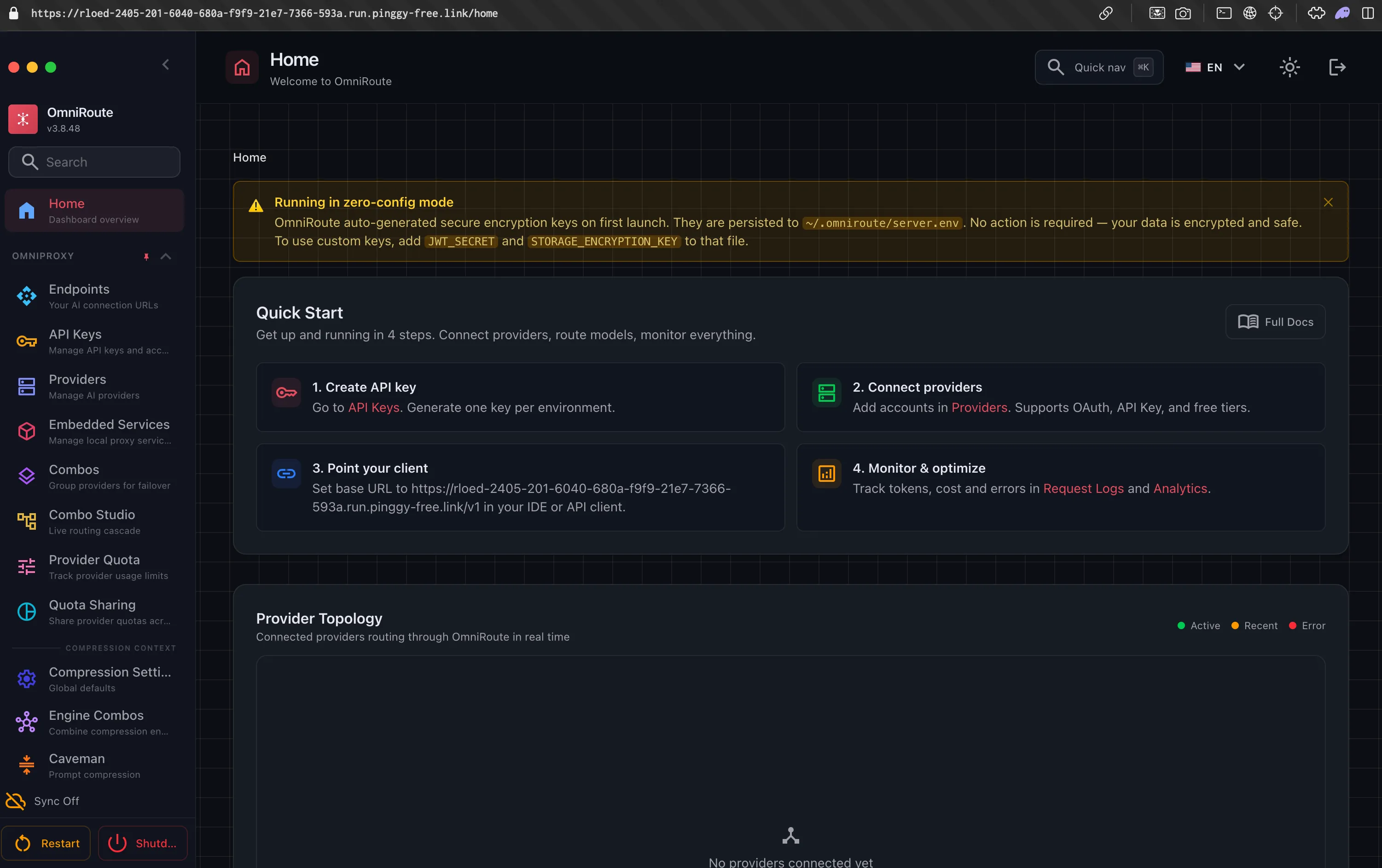Screen dimensions: 1382x868
Task: Open the Quota Sharing menu entry
Action: click(94, 612)
